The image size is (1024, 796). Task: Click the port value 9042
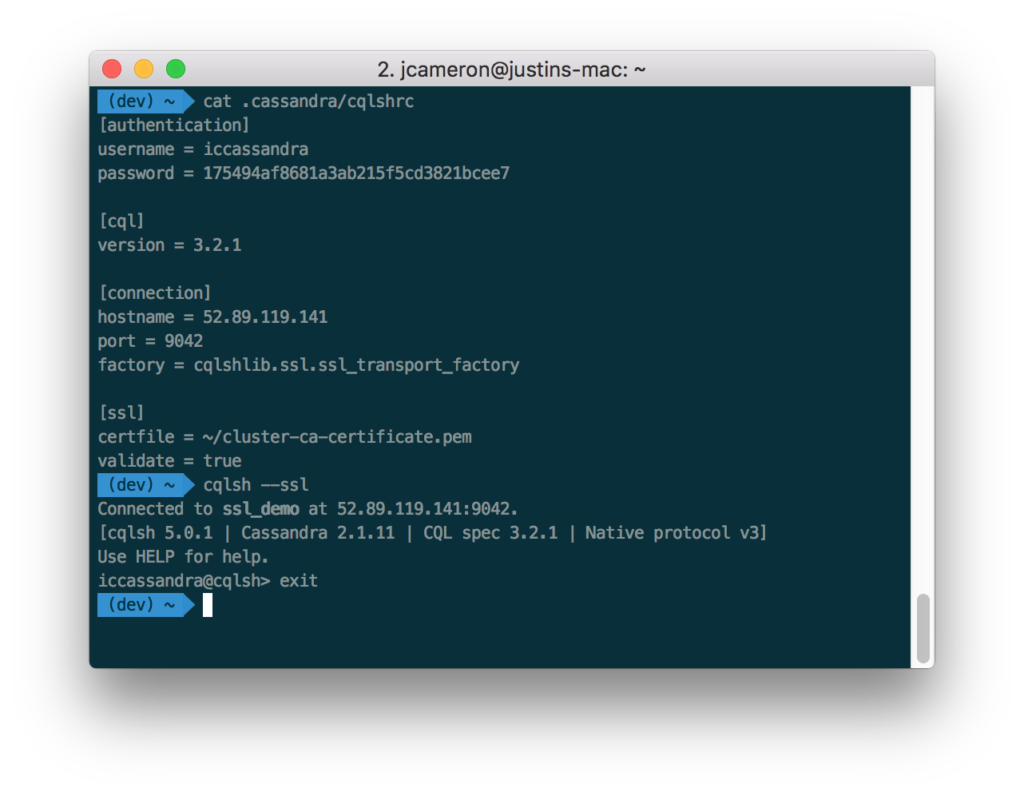[184, 342]
